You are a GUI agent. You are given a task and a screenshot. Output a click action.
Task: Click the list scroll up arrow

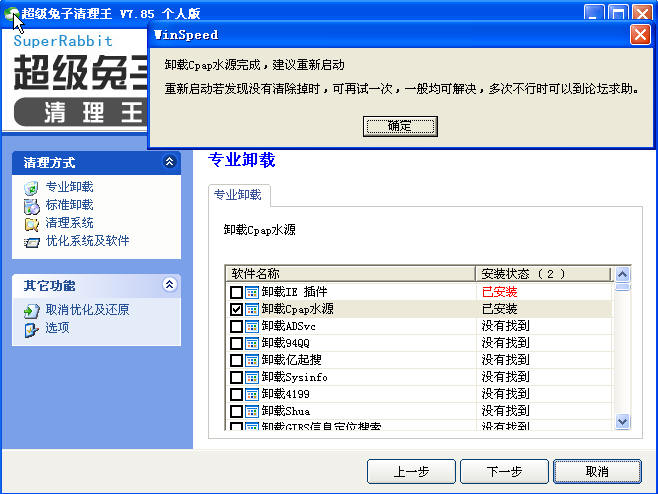click(622, 274)
